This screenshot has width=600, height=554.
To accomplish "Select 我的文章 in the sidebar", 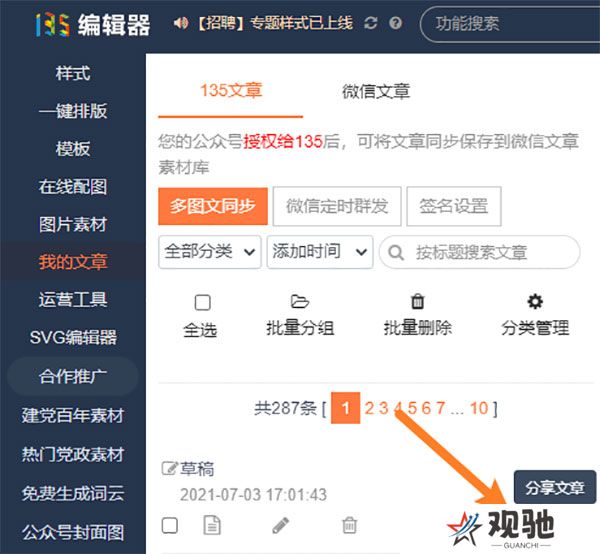I will (x=73, y=262).
